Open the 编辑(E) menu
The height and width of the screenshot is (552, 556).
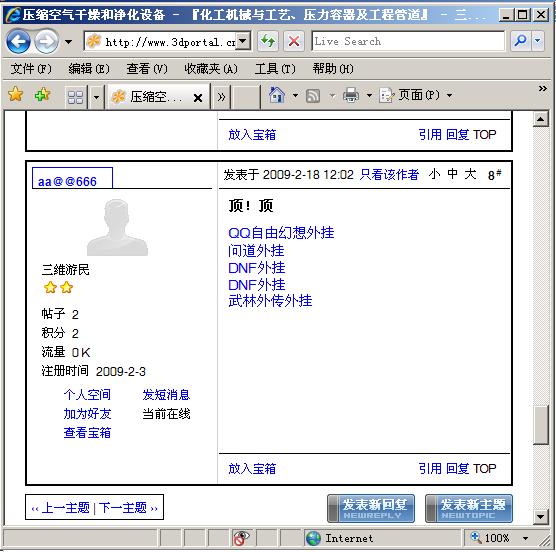89,68
